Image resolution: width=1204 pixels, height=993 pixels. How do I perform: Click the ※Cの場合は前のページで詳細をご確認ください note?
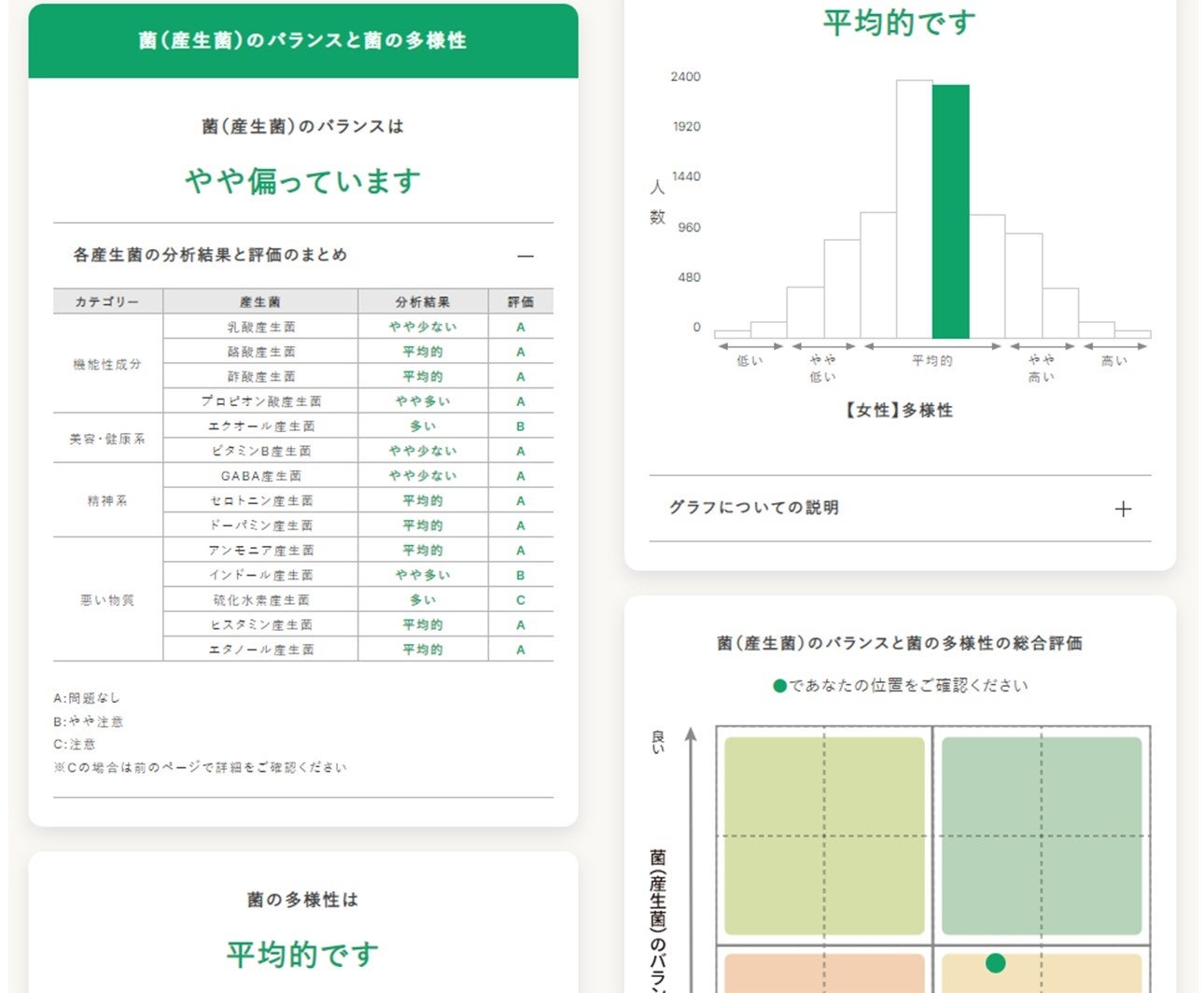click(200, 767)
